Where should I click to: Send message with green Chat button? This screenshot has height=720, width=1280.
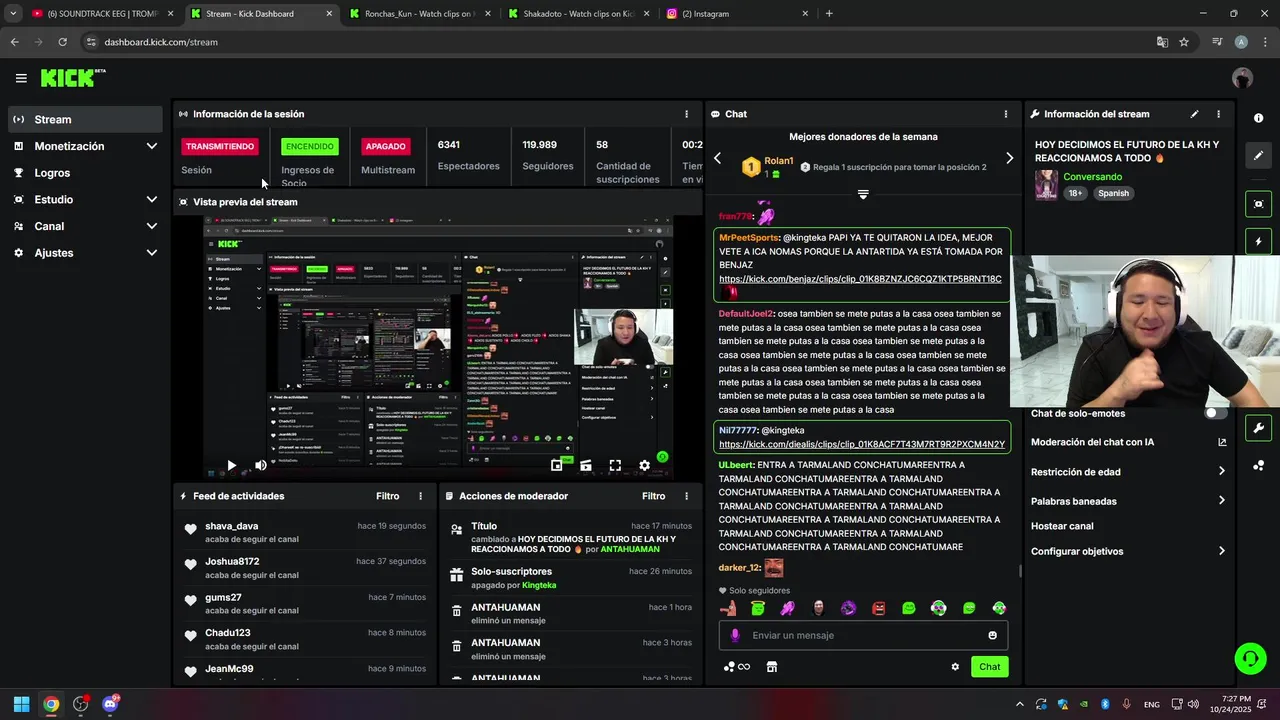coord(989,667)
